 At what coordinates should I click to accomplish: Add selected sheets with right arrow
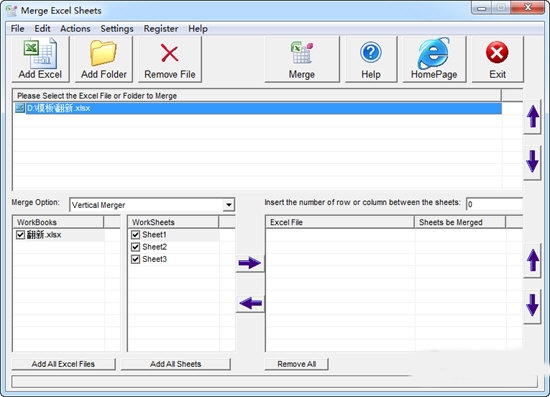click(250, 263)
